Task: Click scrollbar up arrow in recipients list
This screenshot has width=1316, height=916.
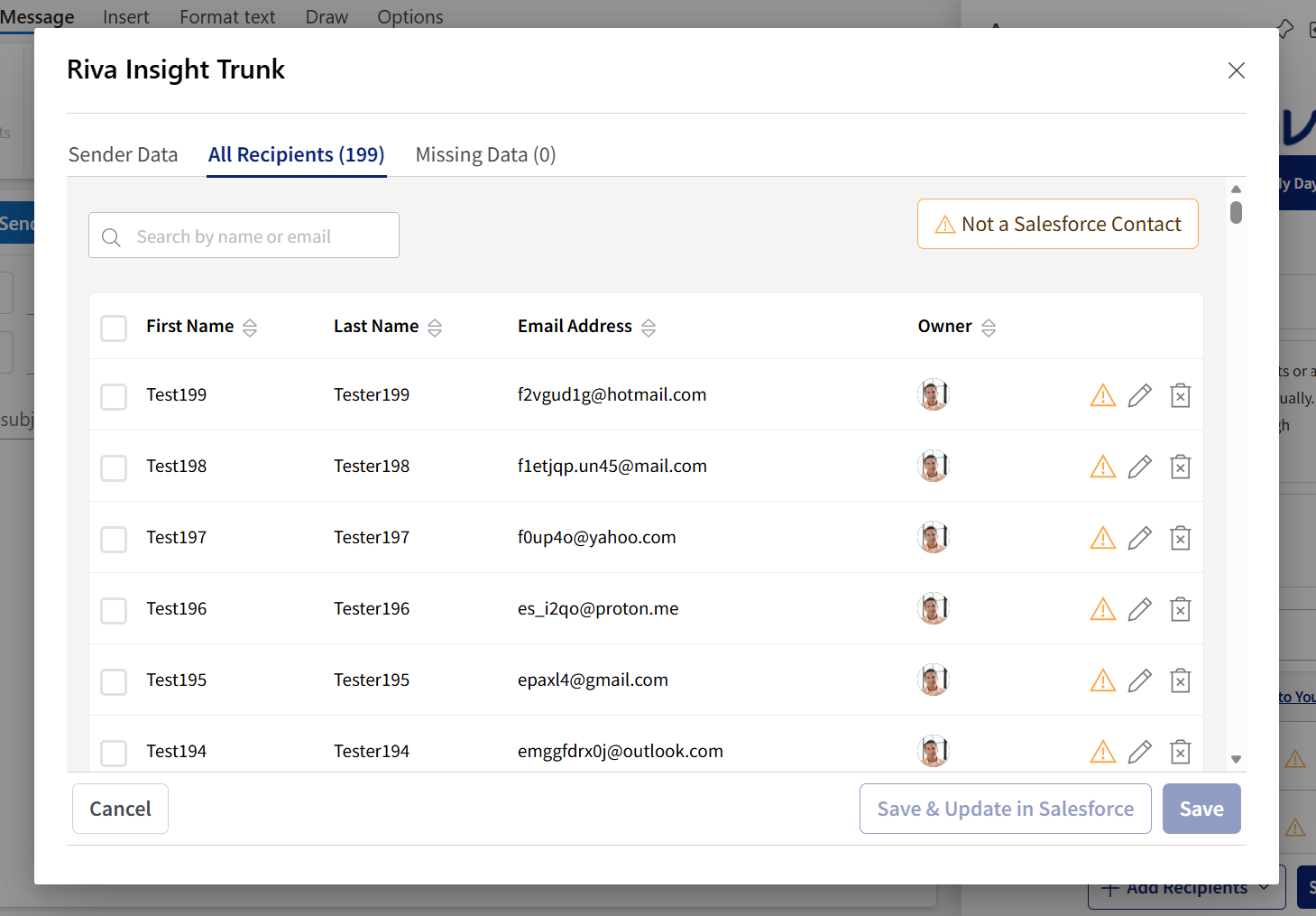Action: click(x=1236, y=190)
